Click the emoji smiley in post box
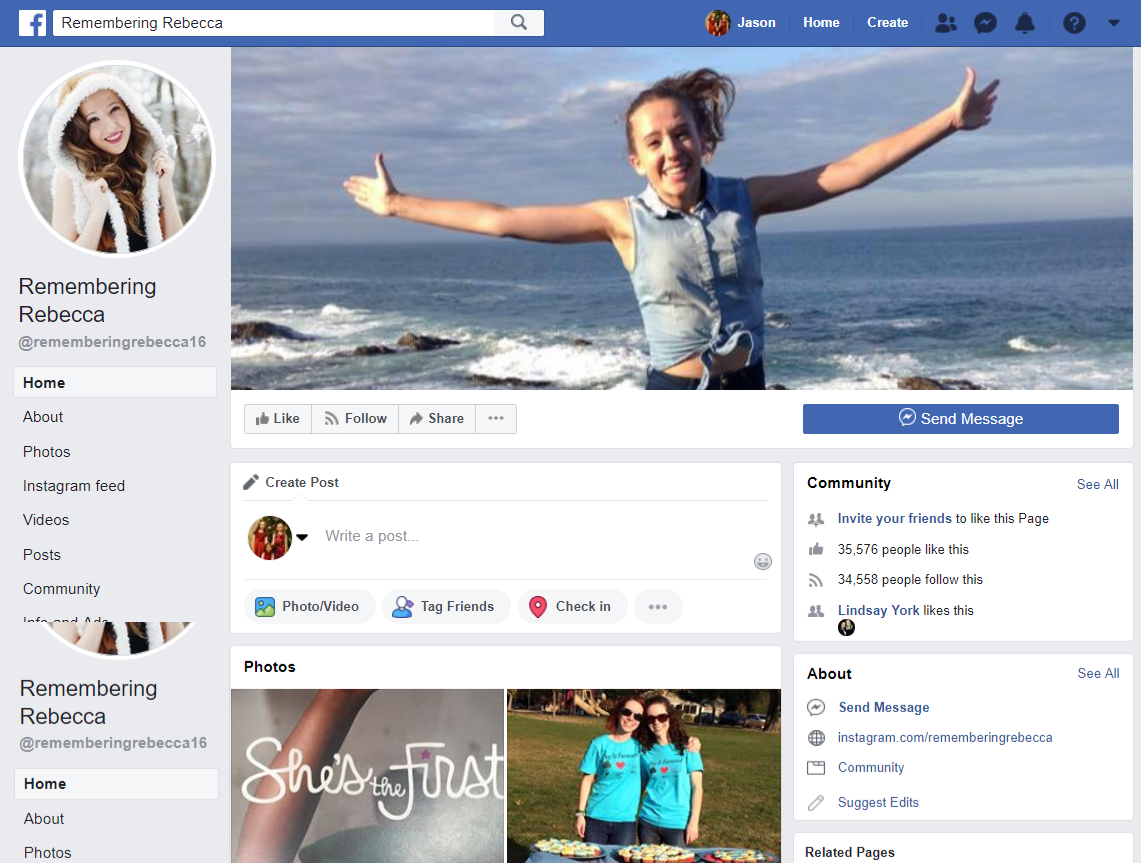Viewport: 1141px width, 863px height. point(763,561)
